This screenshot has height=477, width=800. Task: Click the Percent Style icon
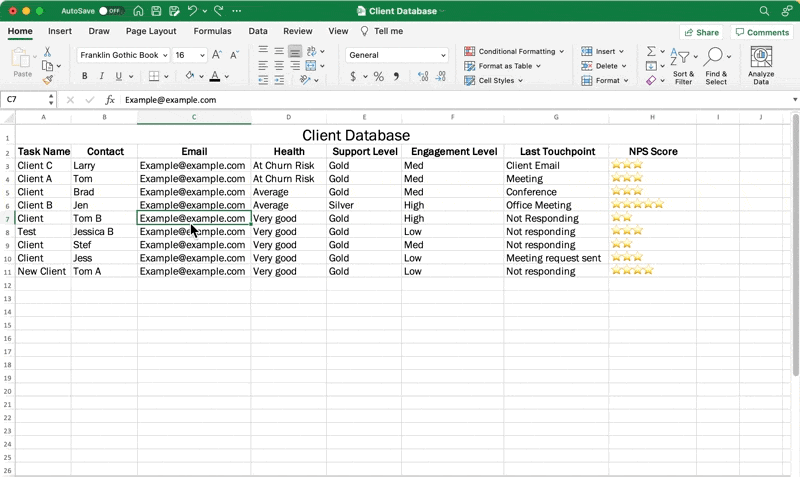coord(378,76)
